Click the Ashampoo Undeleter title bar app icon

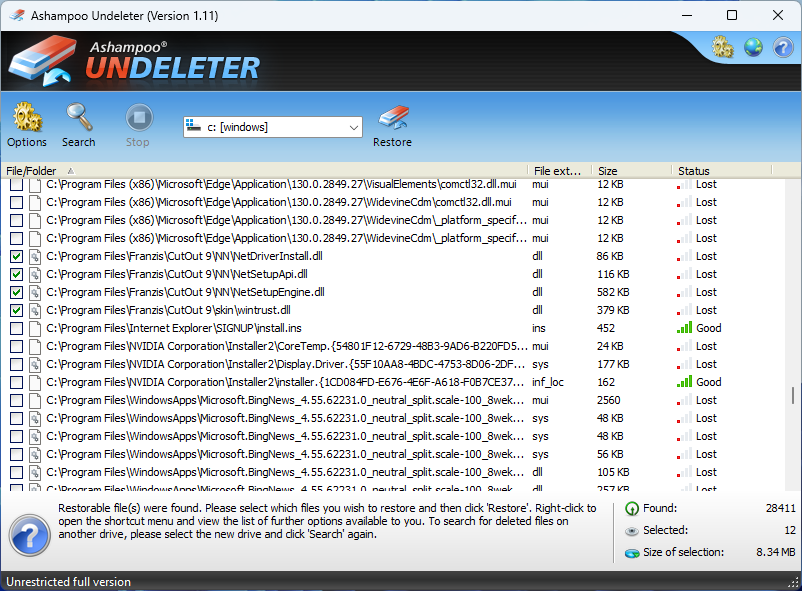coord(17,15)
